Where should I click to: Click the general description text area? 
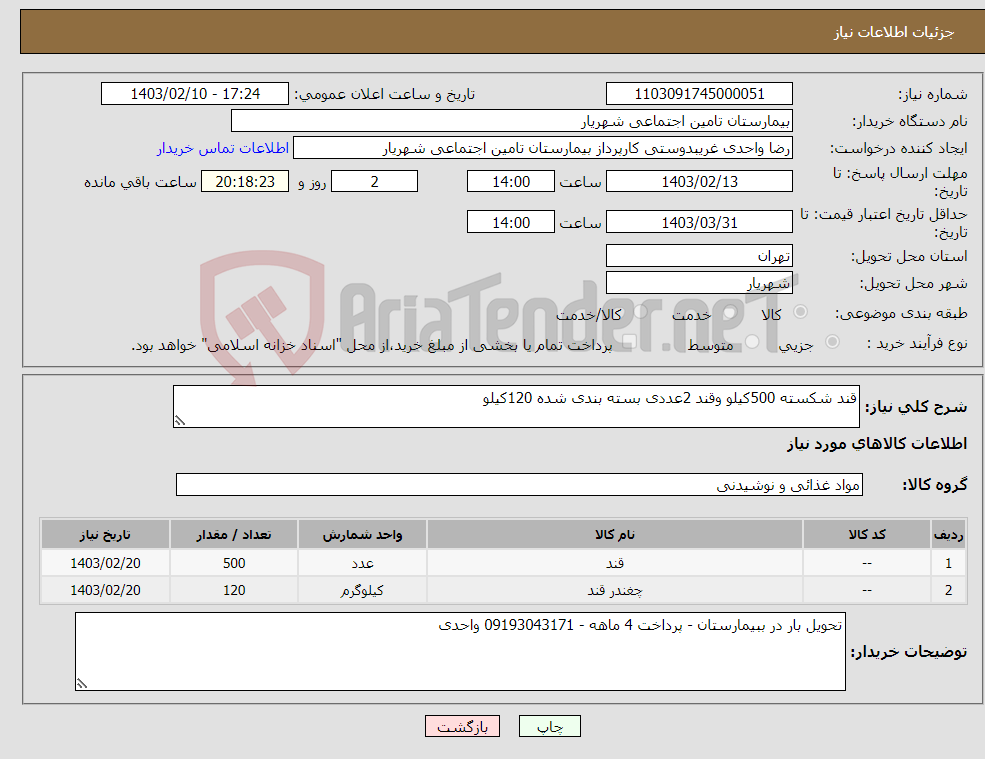tap(516, 407)
